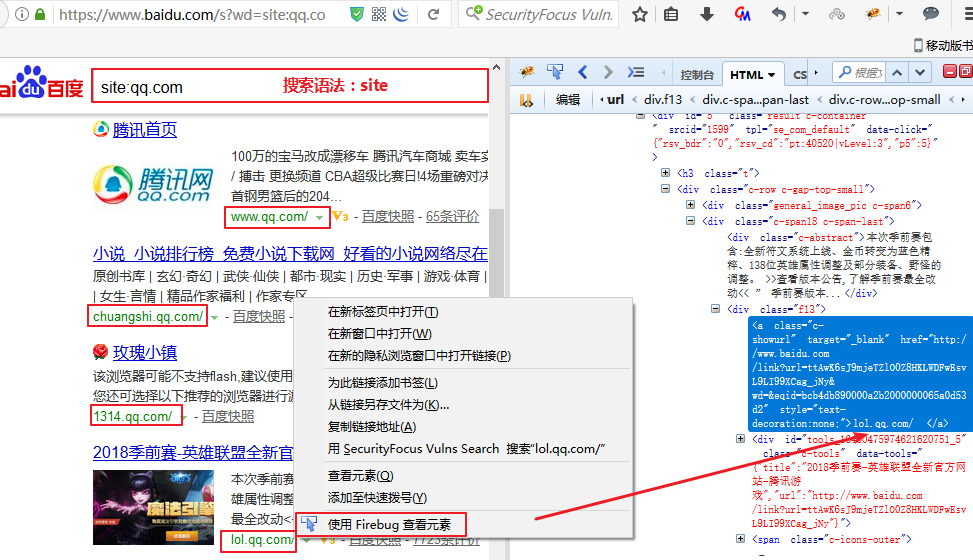
Task: Go back with Firebug blue left chevron
Action: click(x=582, y=72)
